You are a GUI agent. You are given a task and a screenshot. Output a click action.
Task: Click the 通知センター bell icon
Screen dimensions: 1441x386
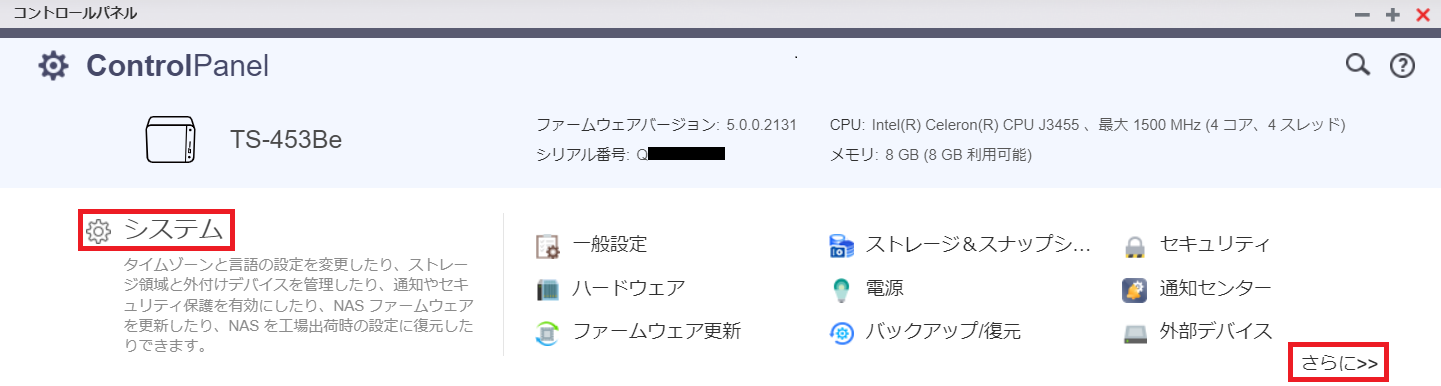click(1134, 290)
